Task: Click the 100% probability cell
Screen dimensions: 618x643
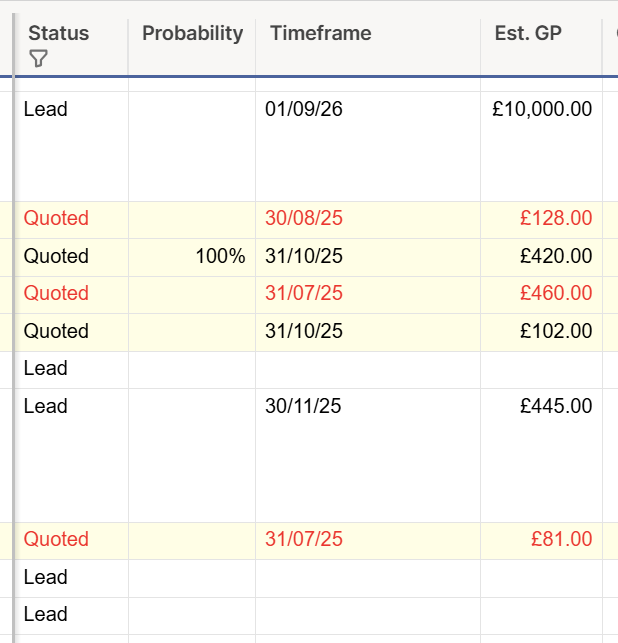Action: point(192,258)
